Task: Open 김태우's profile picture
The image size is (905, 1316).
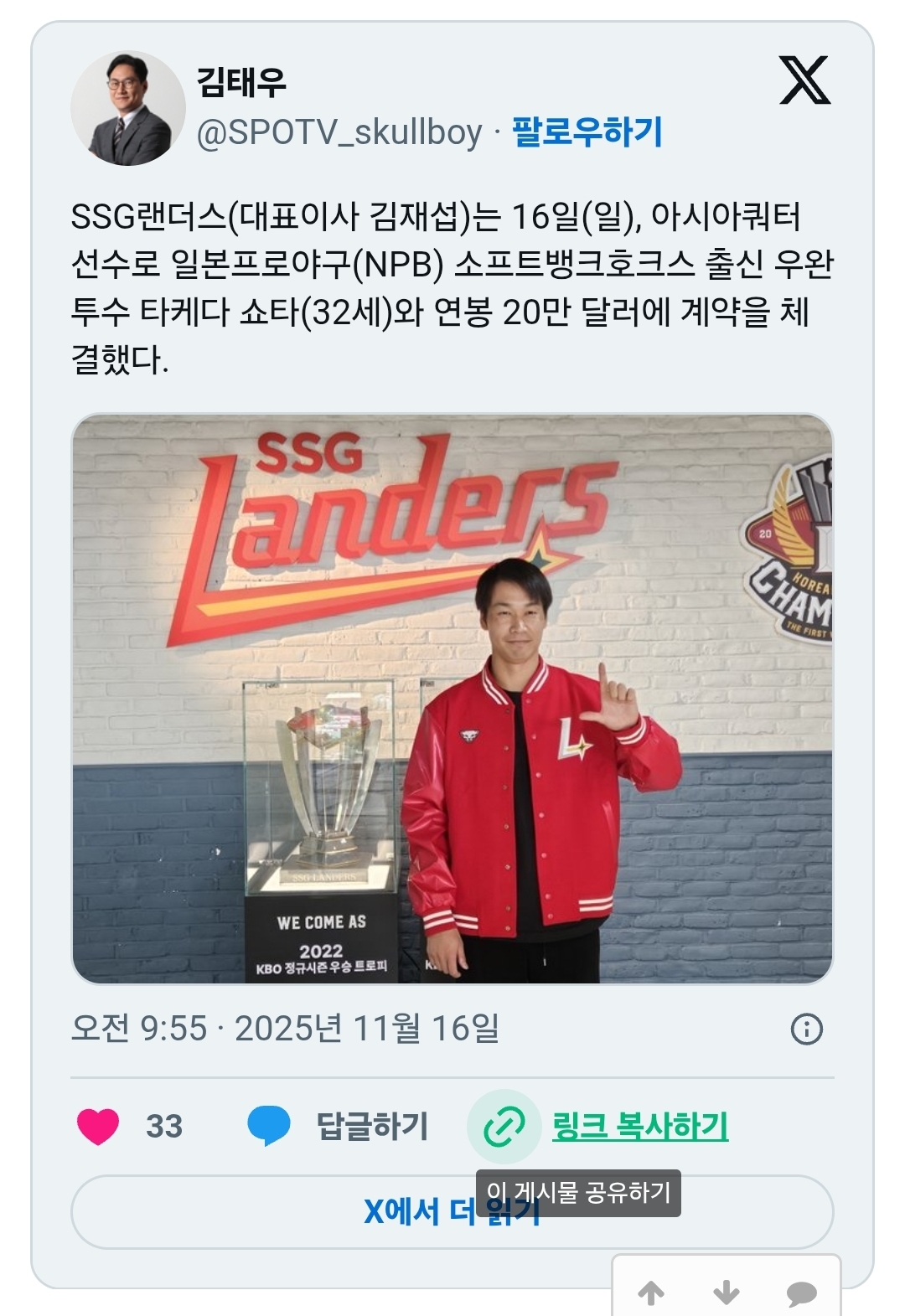Action: (x=127, y=108)
